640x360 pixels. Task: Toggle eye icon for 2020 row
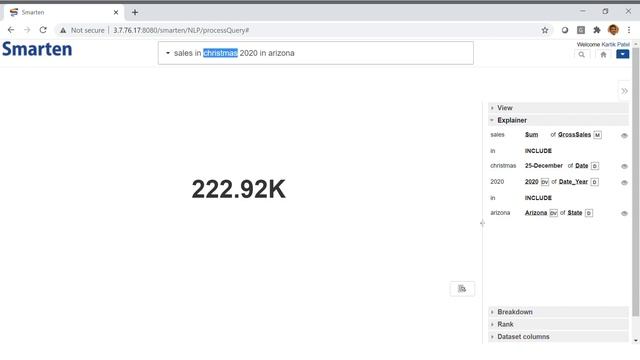624,182
